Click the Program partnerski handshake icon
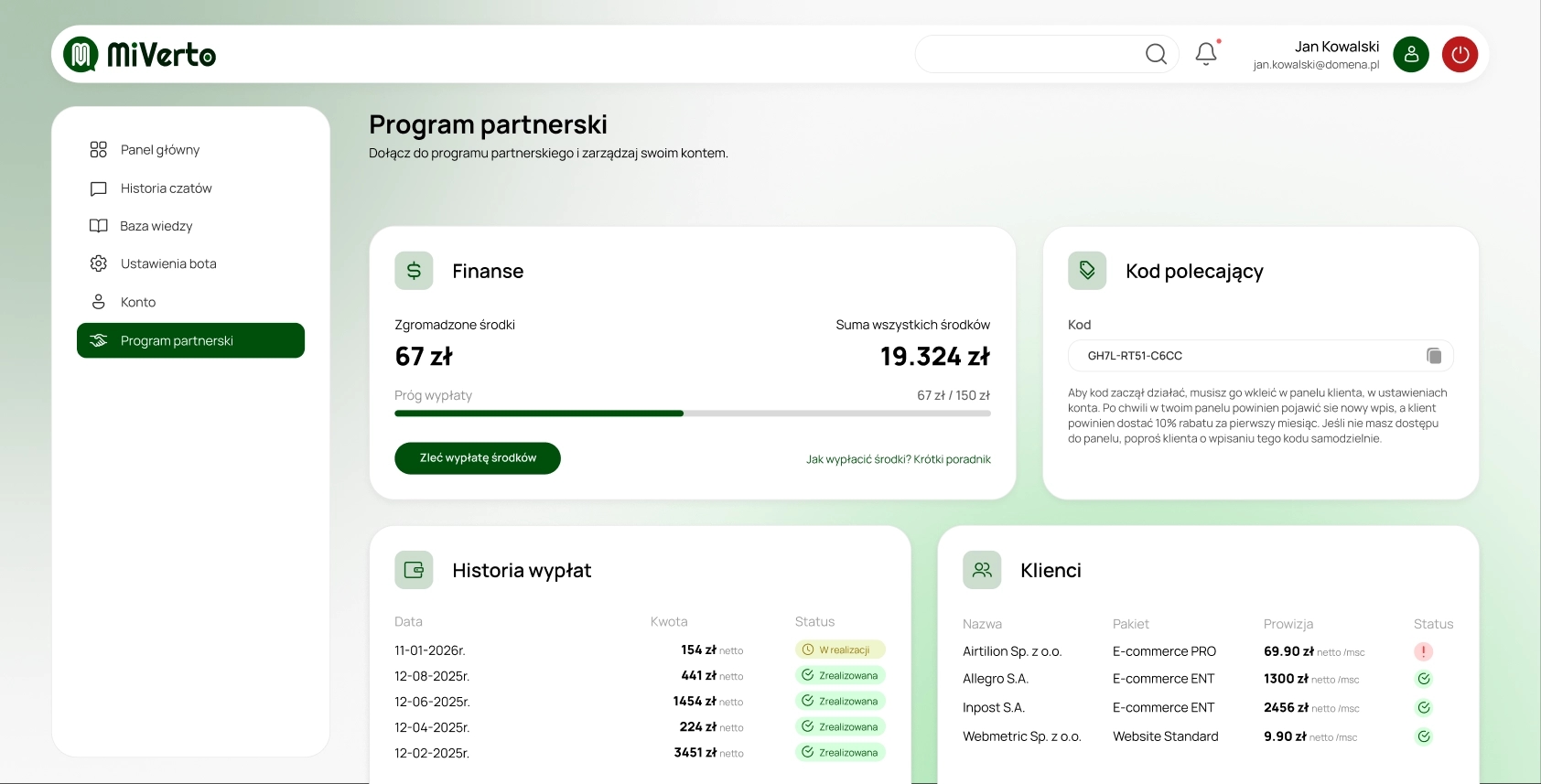1541x784 pixels. point(99,340)
